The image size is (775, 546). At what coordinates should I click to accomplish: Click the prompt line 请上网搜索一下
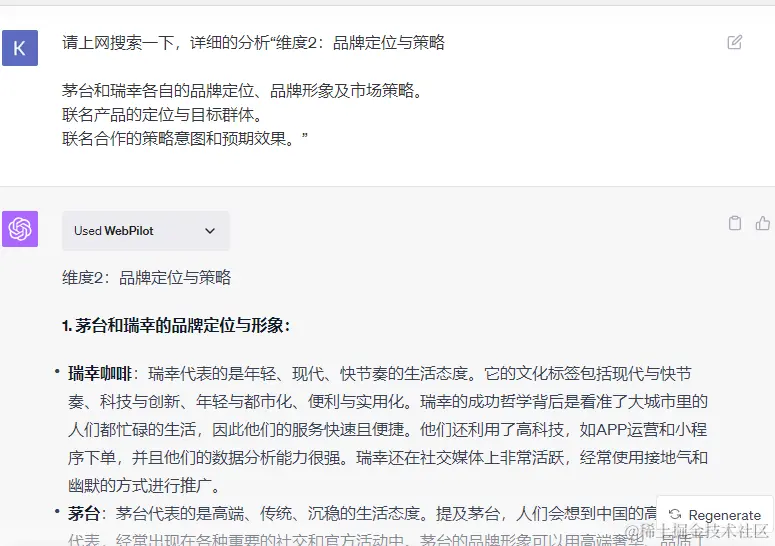[x=253, y=42]
